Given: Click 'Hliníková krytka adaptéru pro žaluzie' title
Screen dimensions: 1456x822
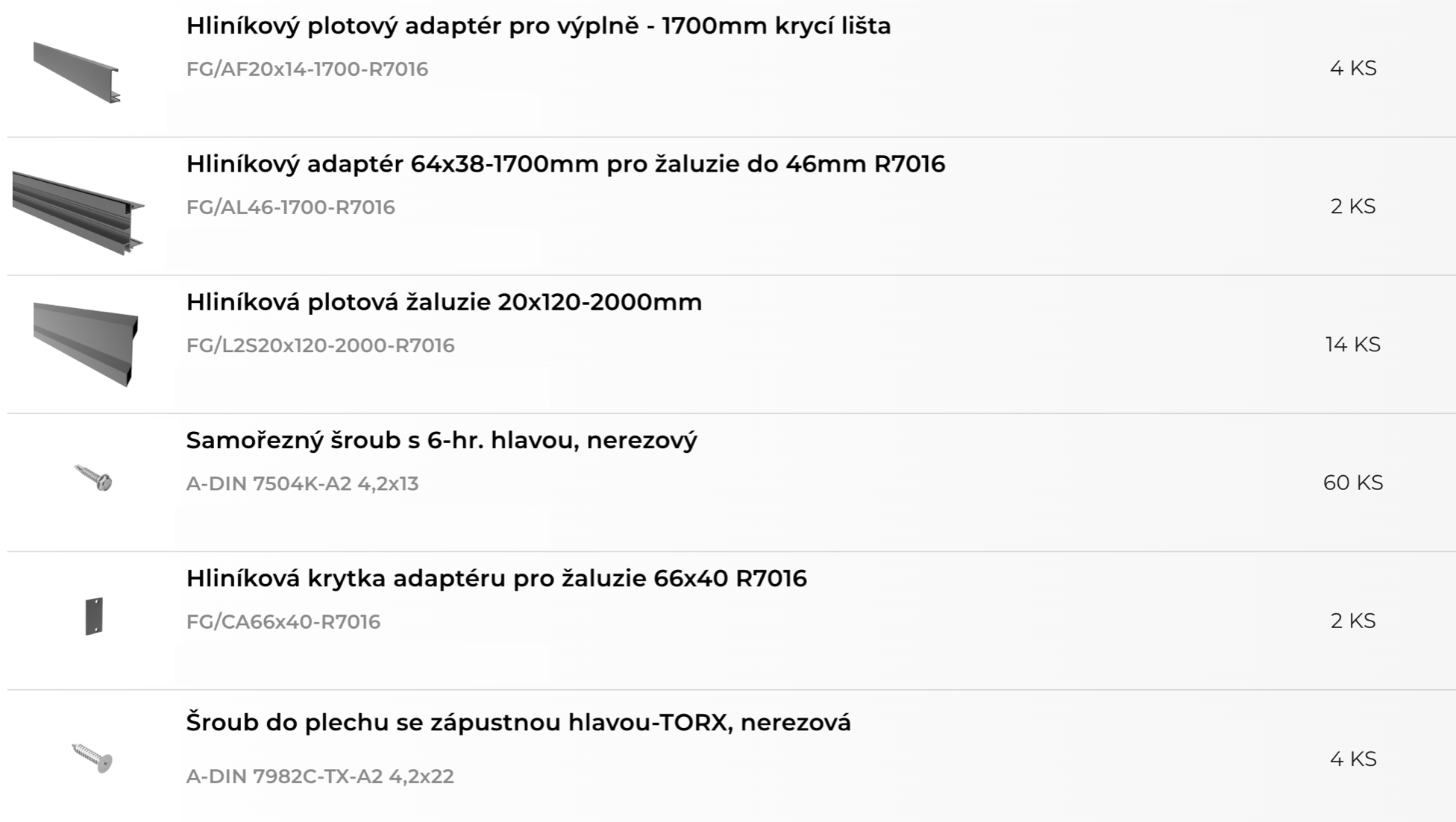Looking at the screenshot, I should 496,578.
